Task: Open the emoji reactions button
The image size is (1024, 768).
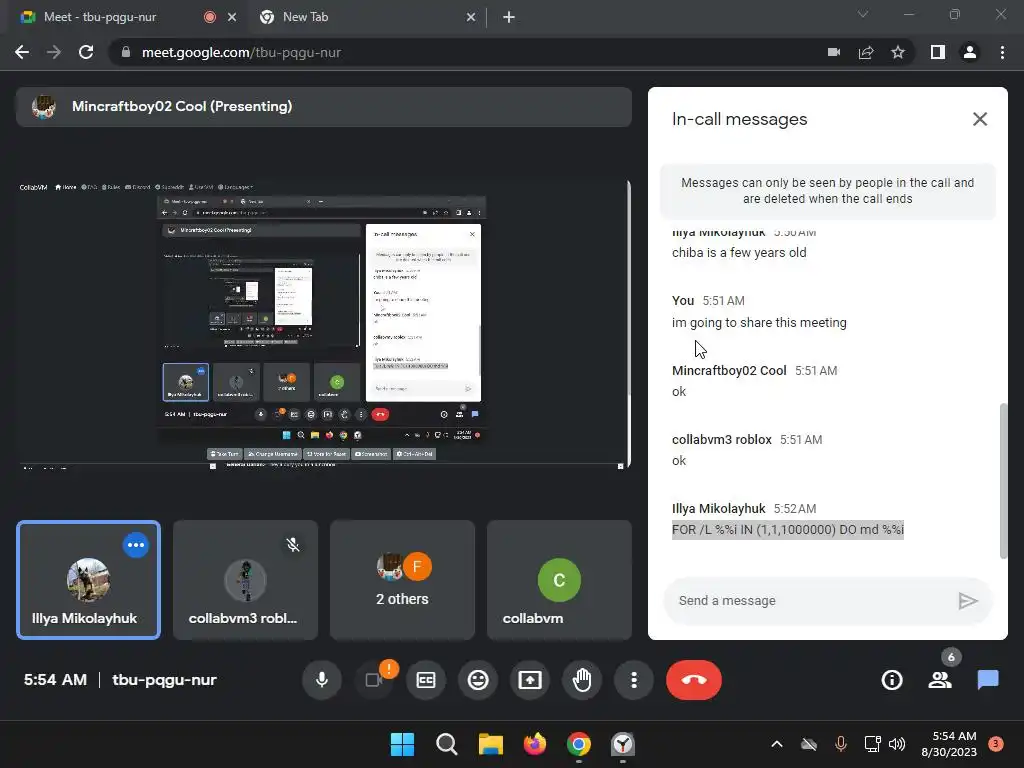Action: (478, 680)
